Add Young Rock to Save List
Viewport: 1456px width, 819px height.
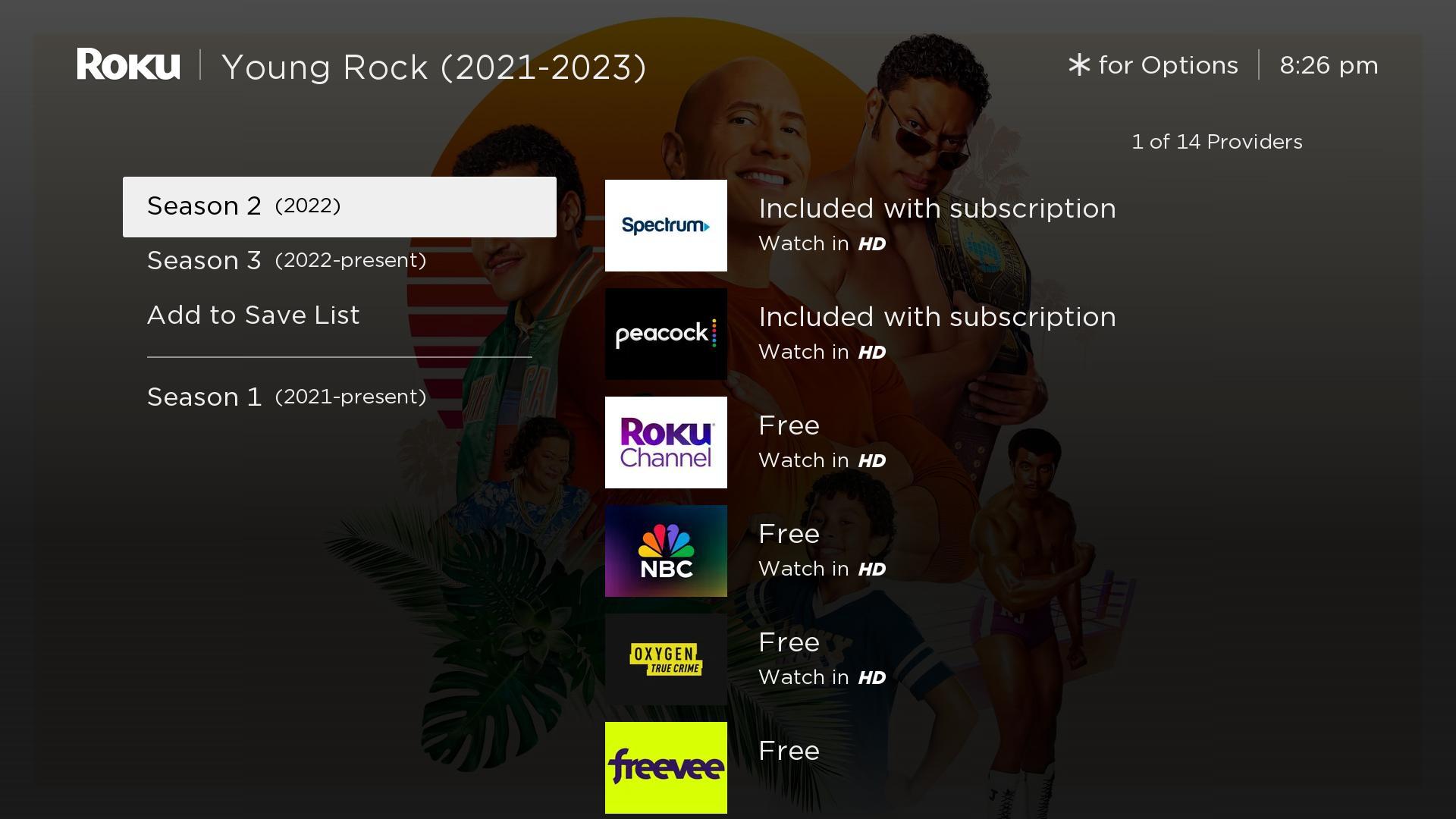click(x=253, y=315)
